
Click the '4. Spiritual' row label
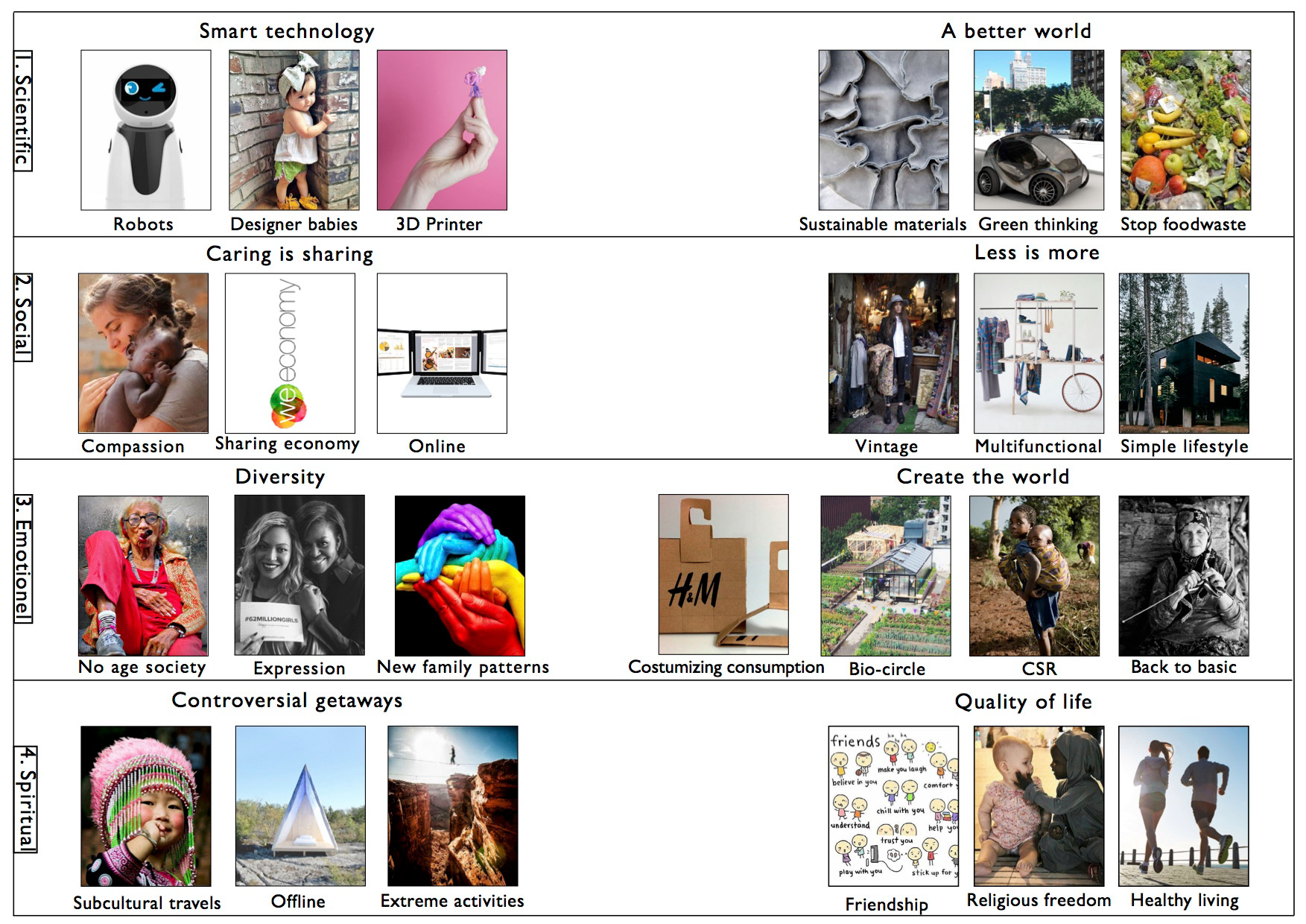click(x=26, y=799)
